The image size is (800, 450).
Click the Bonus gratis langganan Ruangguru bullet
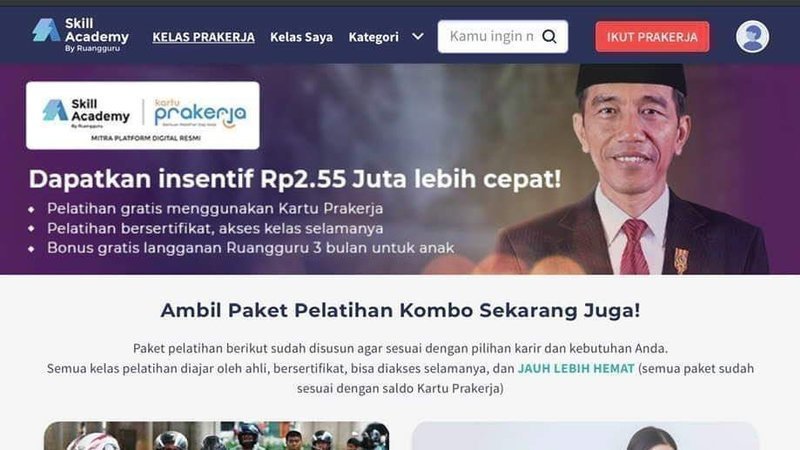click(x=250, y=248)
